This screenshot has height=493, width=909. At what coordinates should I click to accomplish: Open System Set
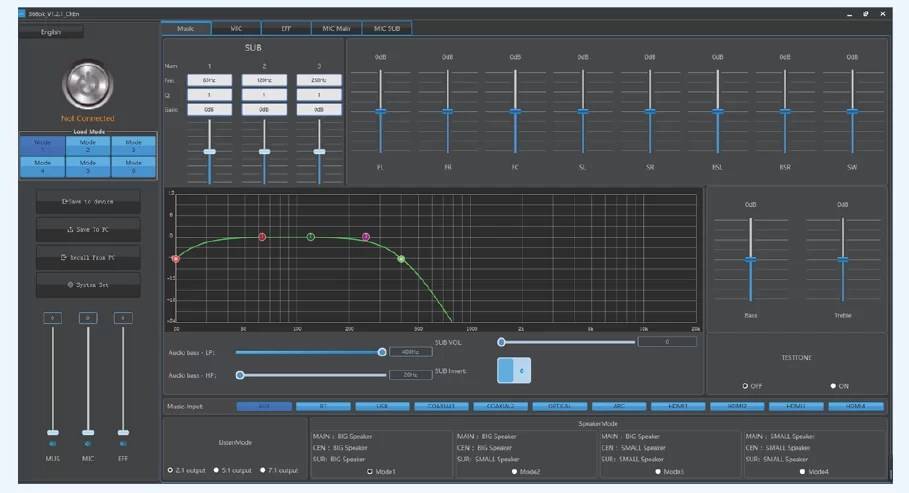click(88, 285)
